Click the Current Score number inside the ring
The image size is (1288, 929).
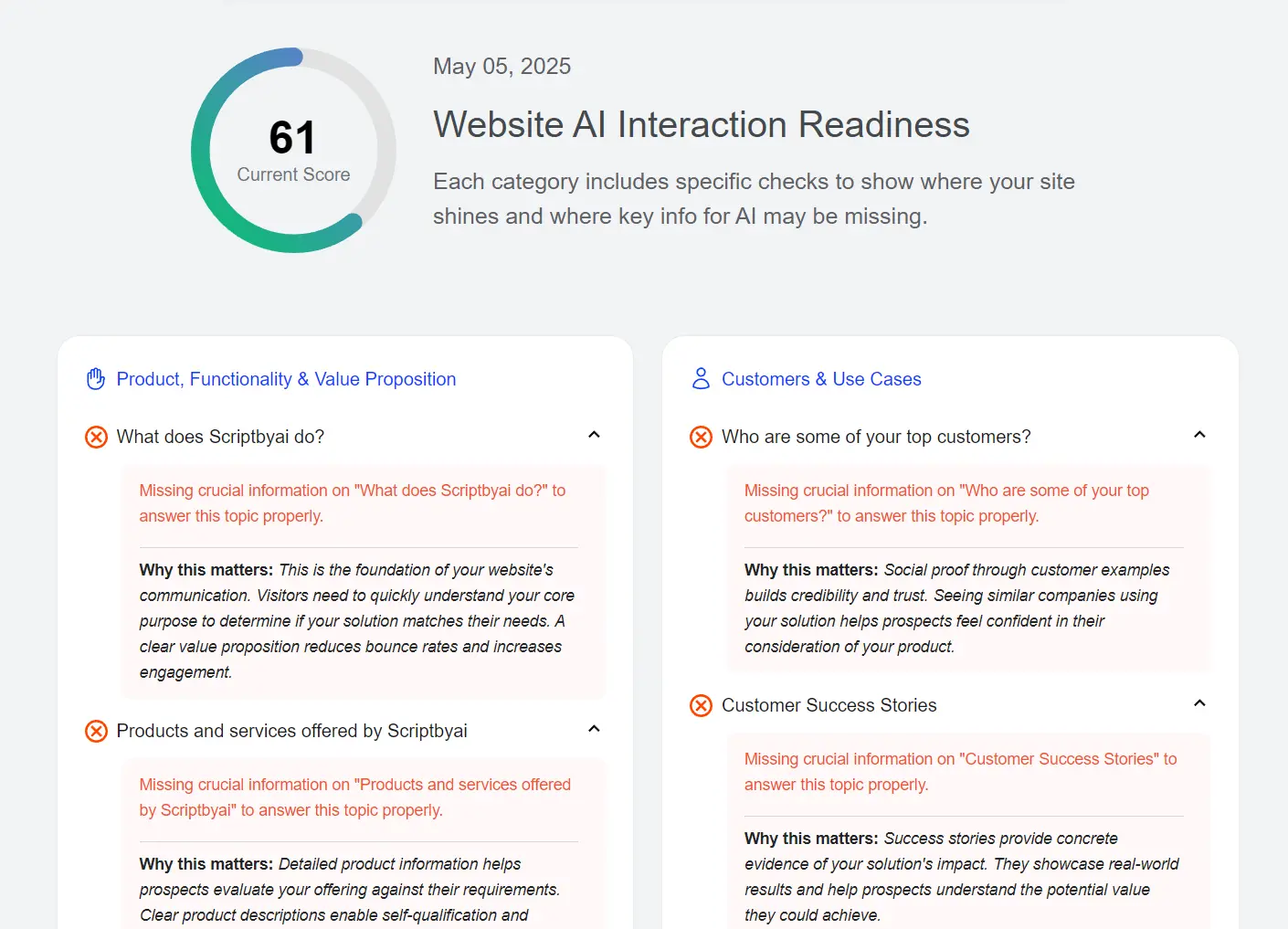(x=293, y=137)
